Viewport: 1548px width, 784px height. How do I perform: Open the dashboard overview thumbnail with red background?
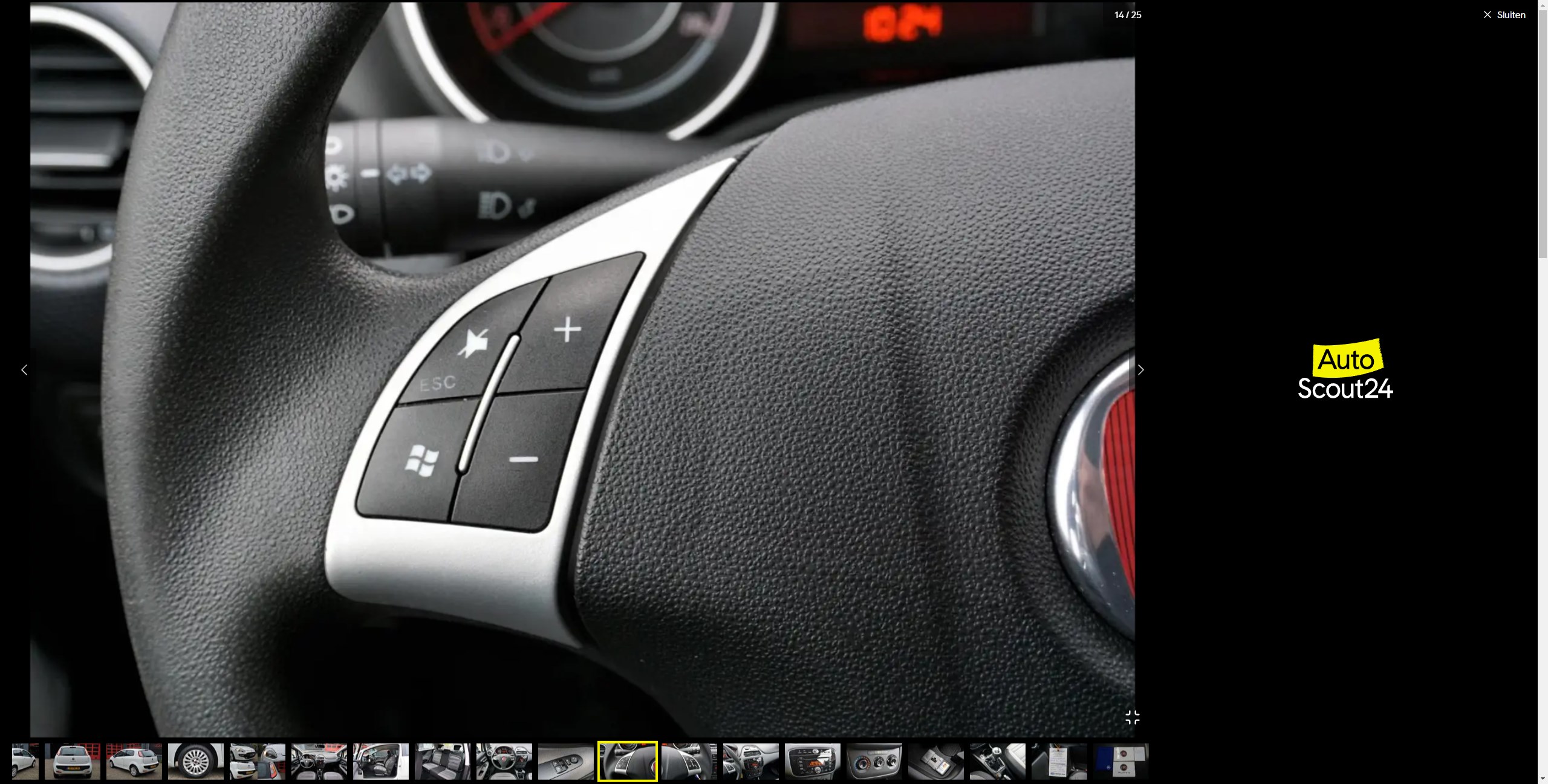pos(319,761)
